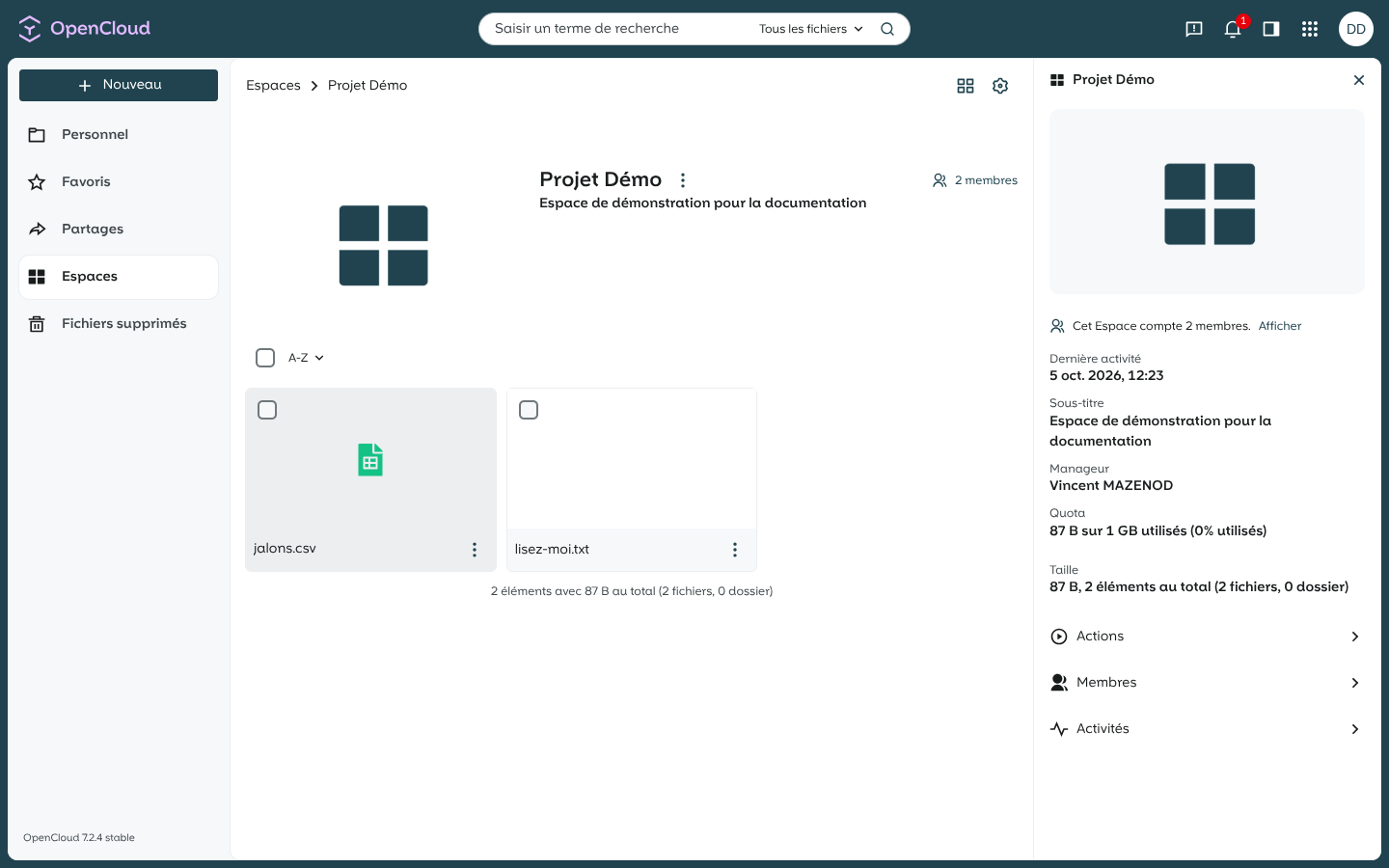Image resolution: width=1389 pixels, height=868 pixels.
Task: Close the Projet Démo details panel
Action: 1359,80
